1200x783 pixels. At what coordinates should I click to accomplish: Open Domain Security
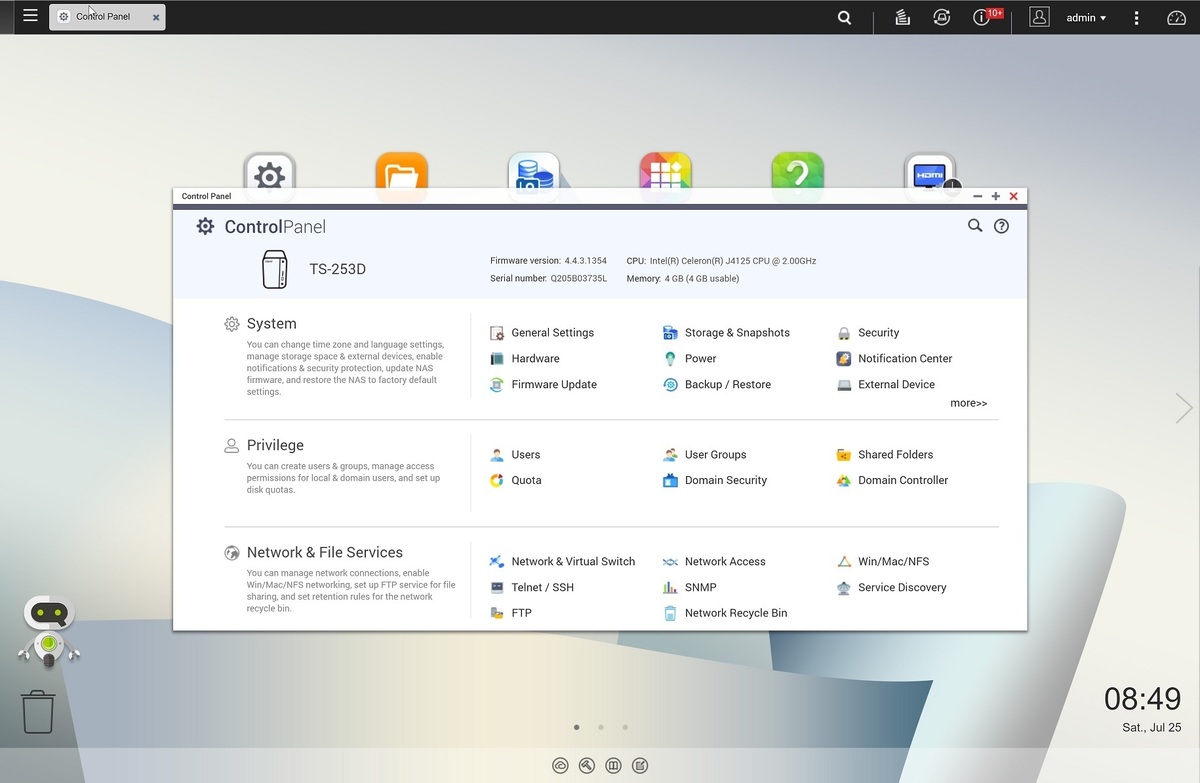[715, 481]
